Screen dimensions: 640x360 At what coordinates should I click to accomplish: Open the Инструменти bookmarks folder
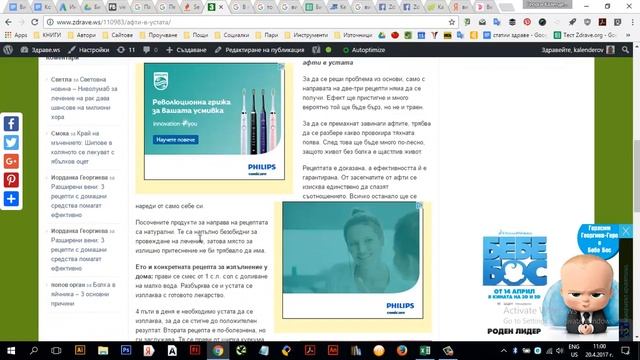pyautogui.click(x=306, y=36)
